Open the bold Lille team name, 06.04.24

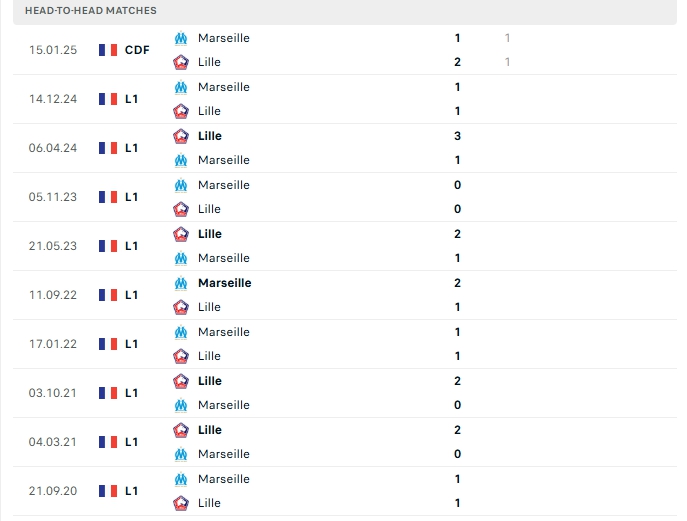point(210,136)
